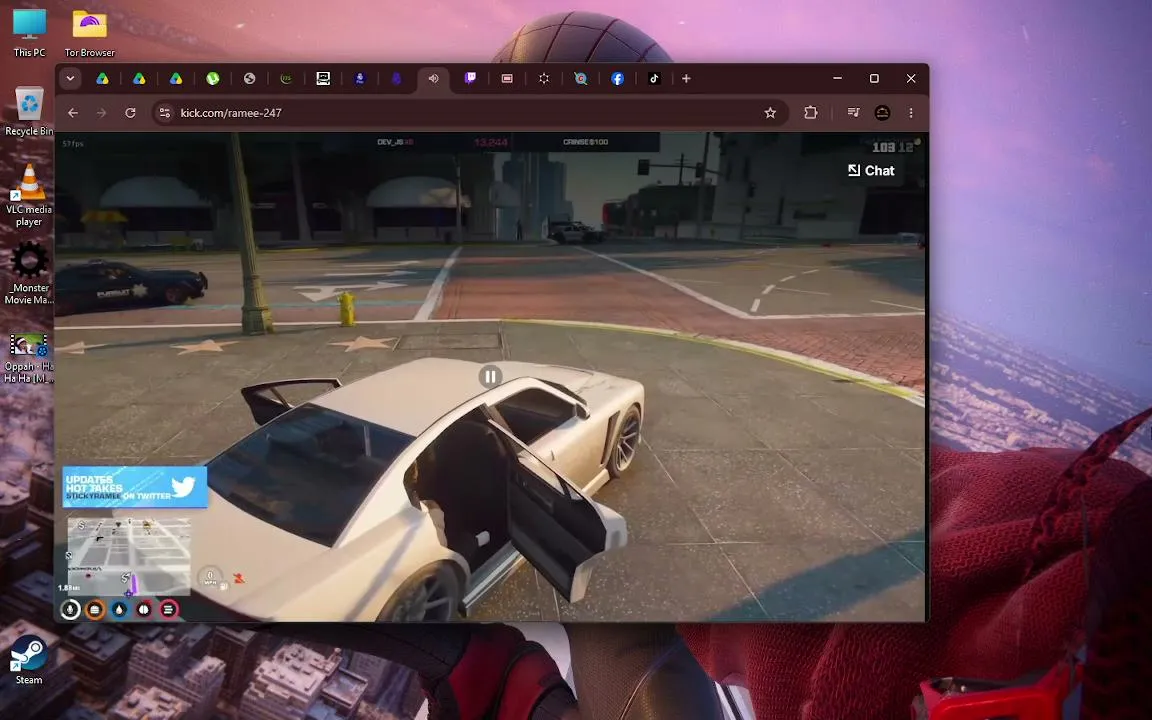Open the media playback controls icon
This screenshot has width=1152, height=720.
853,112
